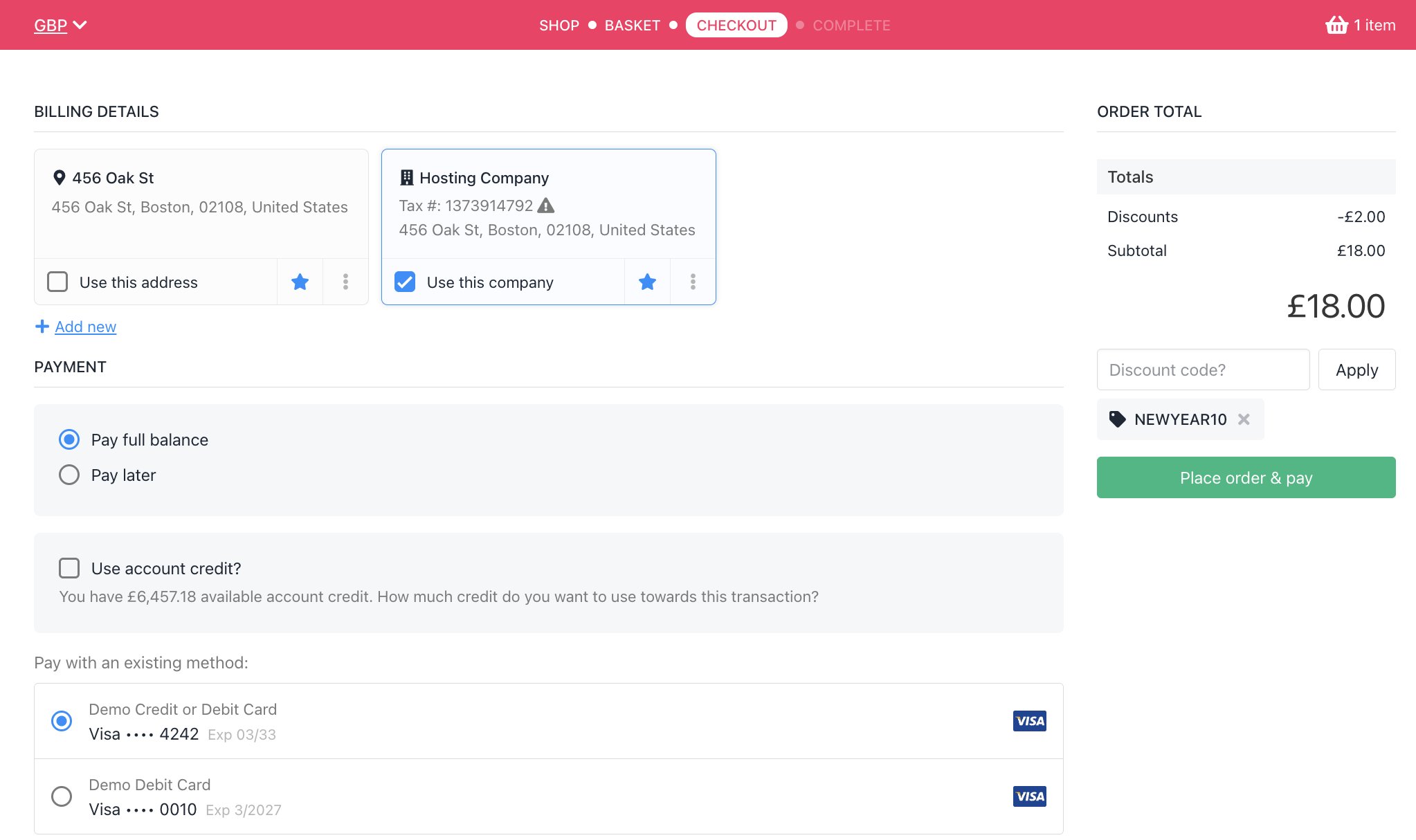Viewport: 1416px width, 840px height.
Task: Follow the Add new link
Action: pyautogui.click(x=86, y=327)
